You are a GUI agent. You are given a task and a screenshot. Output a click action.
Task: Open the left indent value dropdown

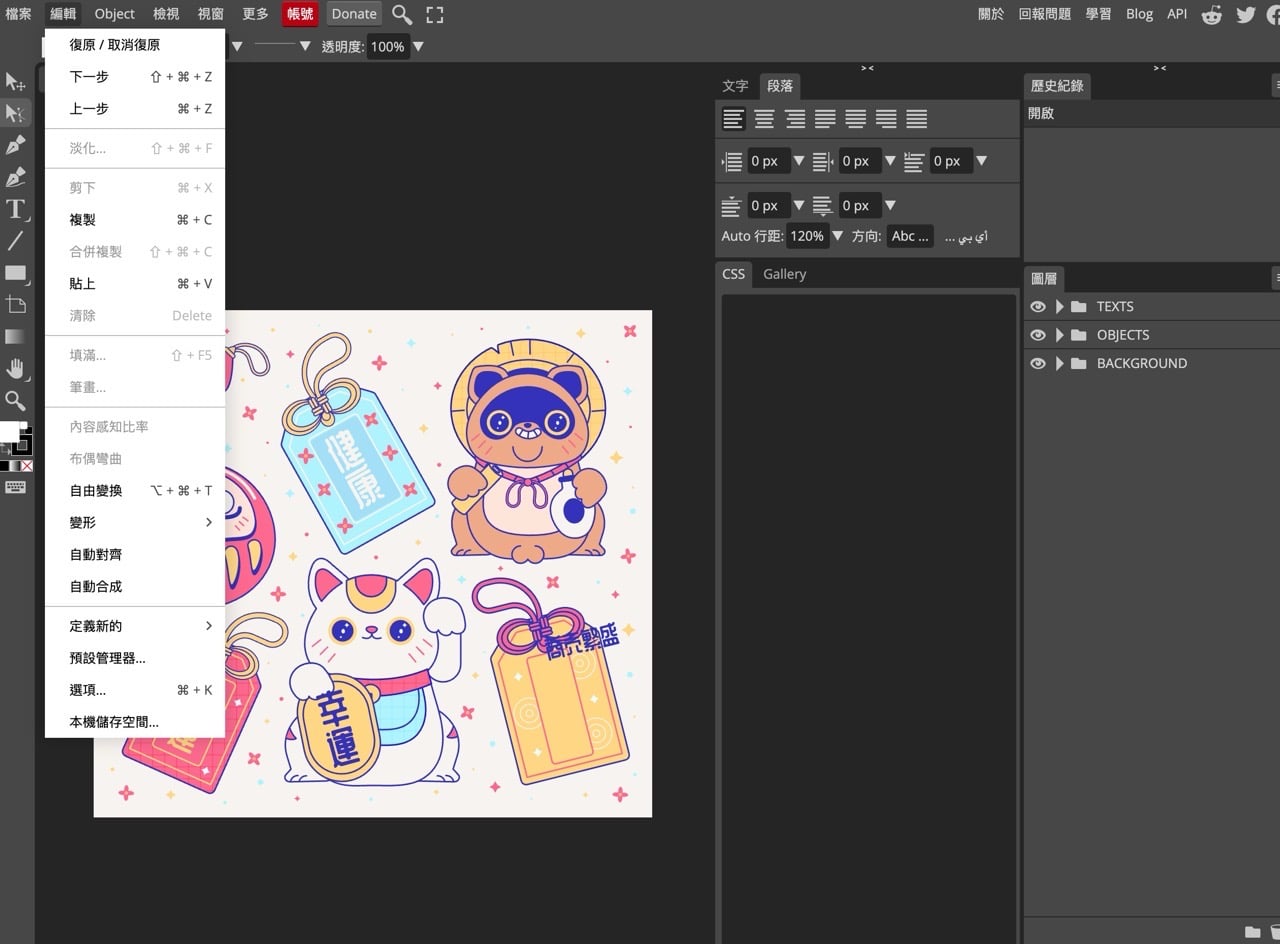(x=798, y=161)
